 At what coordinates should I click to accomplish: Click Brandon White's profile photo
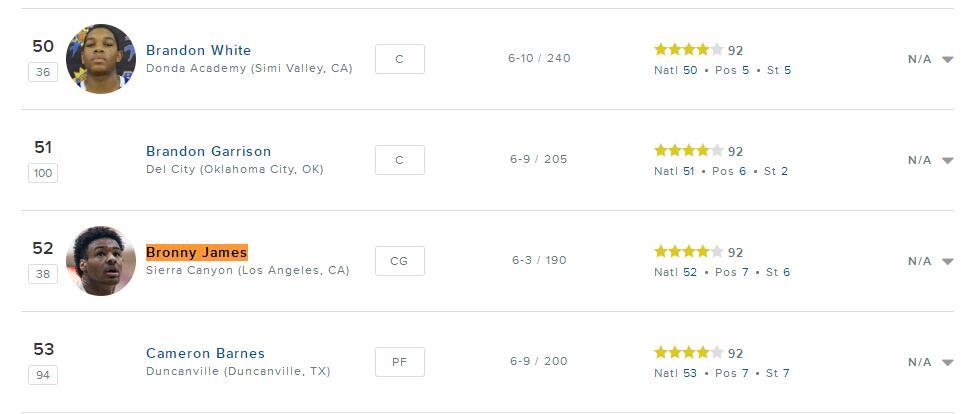101,59
